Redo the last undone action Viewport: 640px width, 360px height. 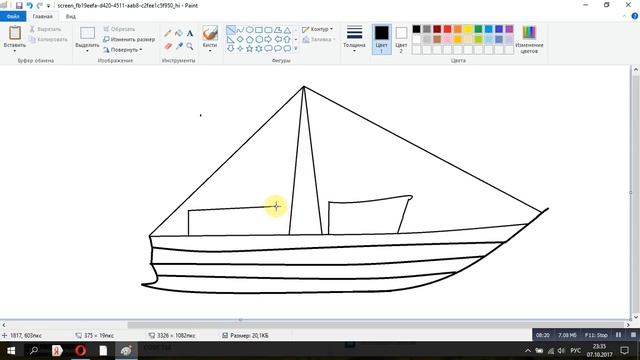point(40,6)
